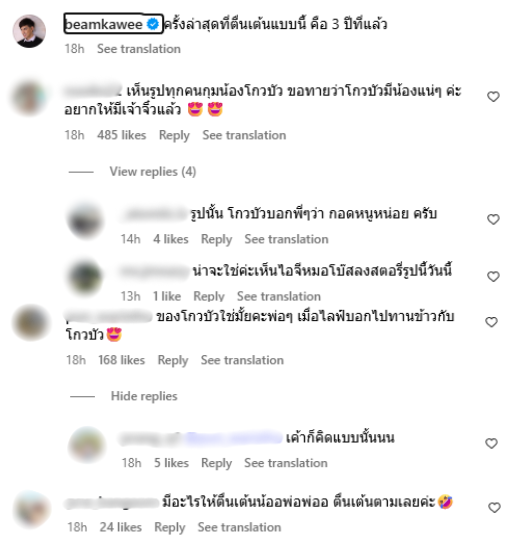Translate the comment with 24 likes
The image size is (528, 546).
coord(239,527)
